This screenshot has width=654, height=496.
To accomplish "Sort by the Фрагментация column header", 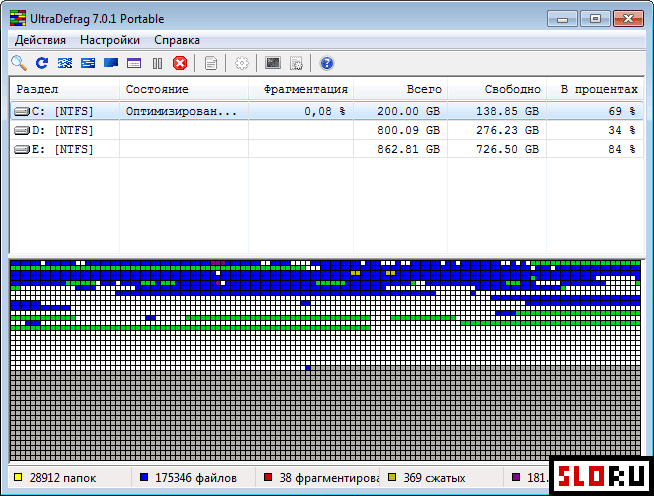I will tap(301, 89).
